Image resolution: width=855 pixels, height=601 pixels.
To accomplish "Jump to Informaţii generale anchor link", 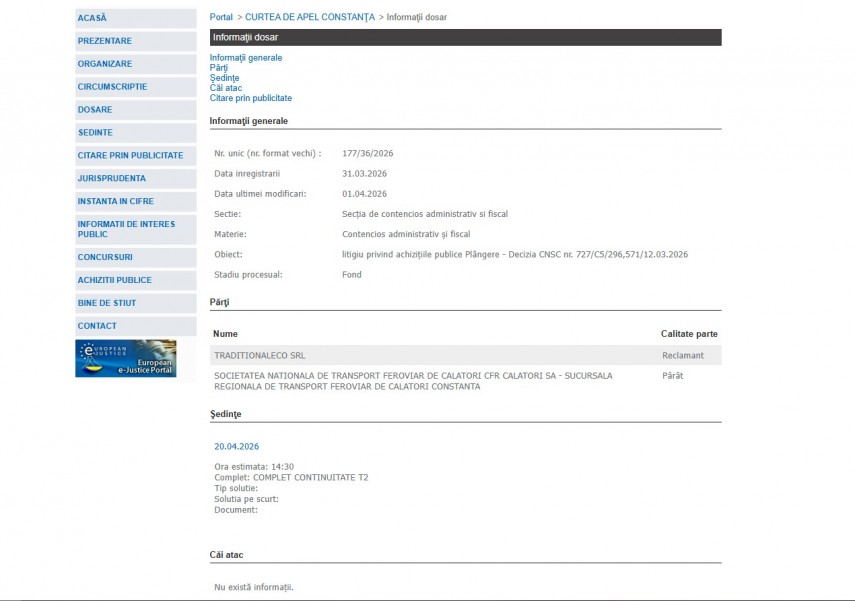I will point(246,58).
